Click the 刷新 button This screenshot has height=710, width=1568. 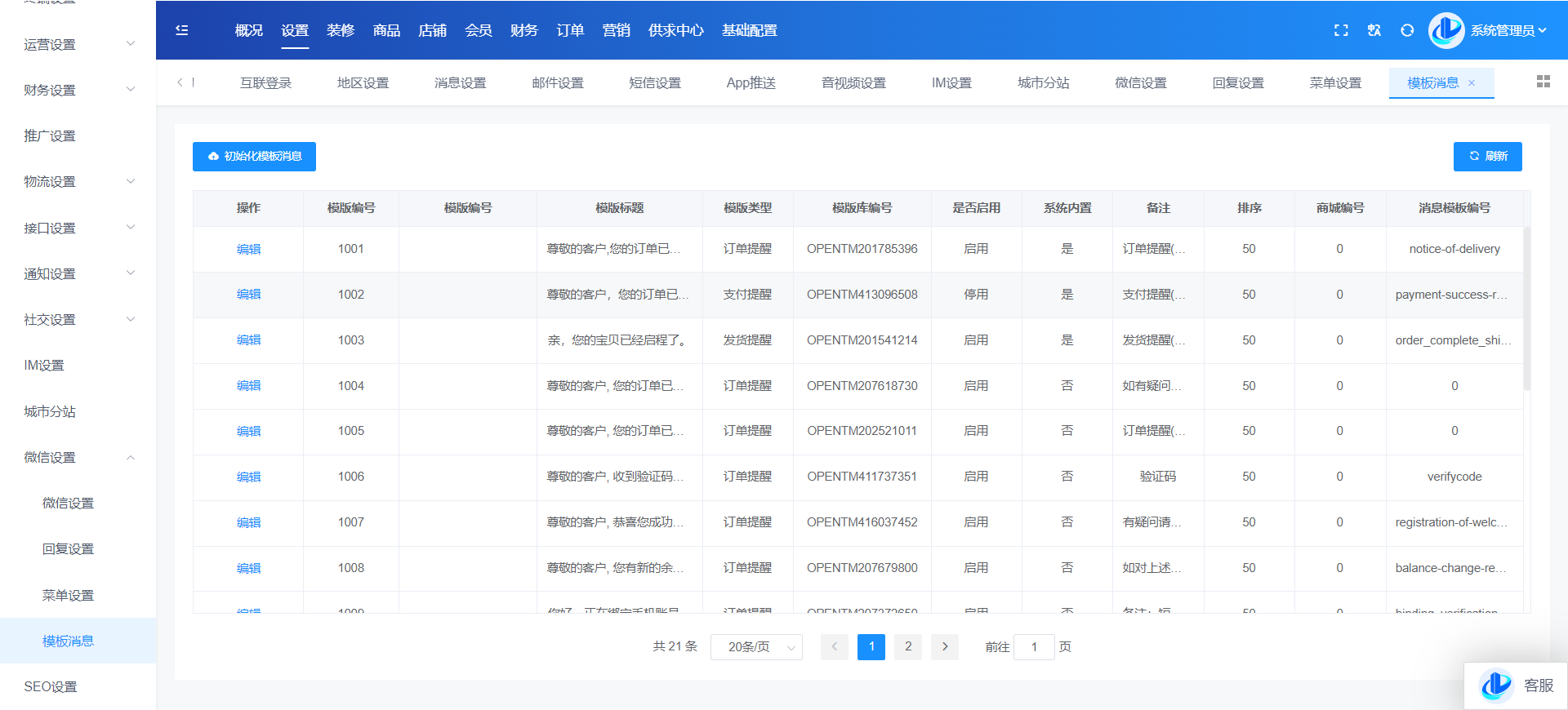coord(1487,157)
